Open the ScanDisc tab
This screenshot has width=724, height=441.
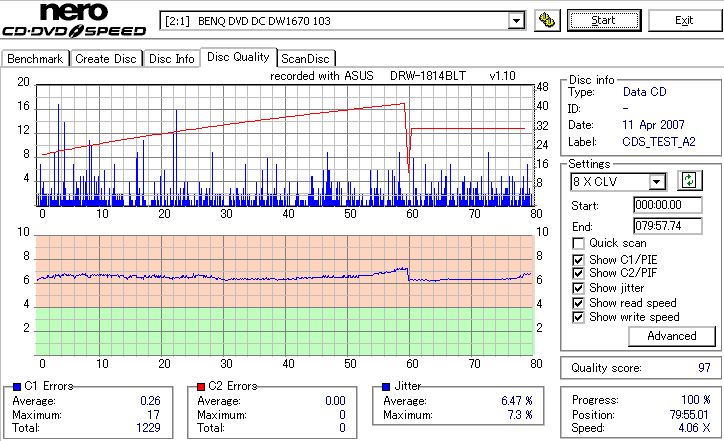click(305, 59)
